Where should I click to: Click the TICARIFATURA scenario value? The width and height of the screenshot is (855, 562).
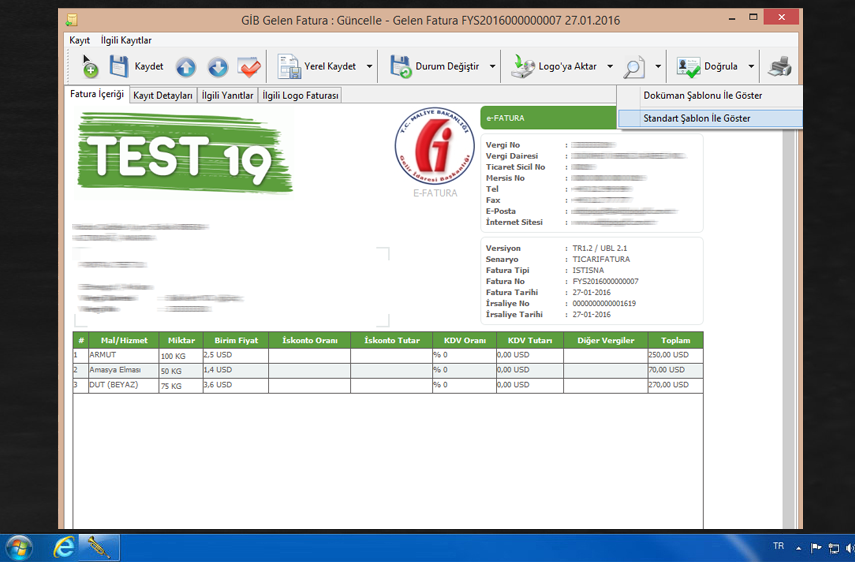click(601, 259)
